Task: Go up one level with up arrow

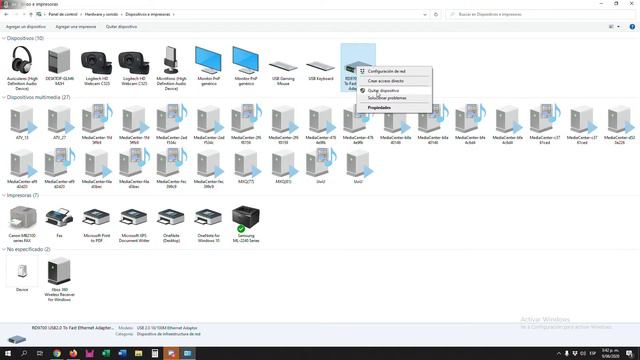Action: click(x=31, y=14)
